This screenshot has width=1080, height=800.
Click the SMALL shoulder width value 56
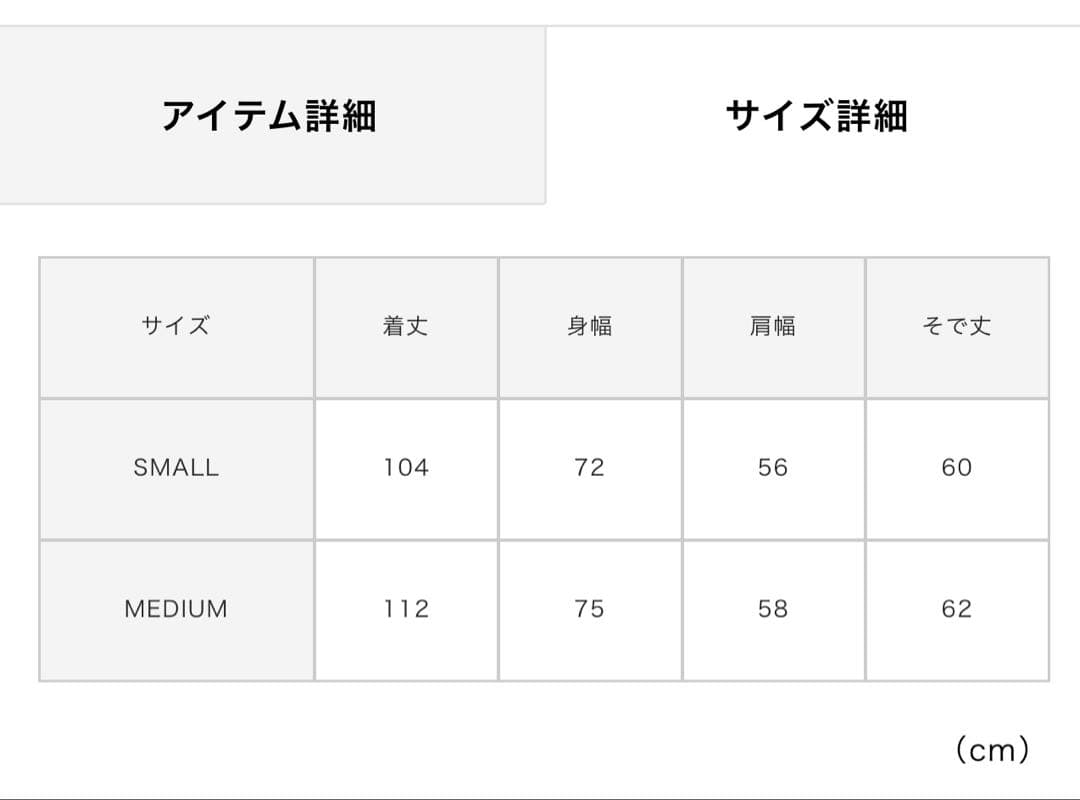(773, 467)
